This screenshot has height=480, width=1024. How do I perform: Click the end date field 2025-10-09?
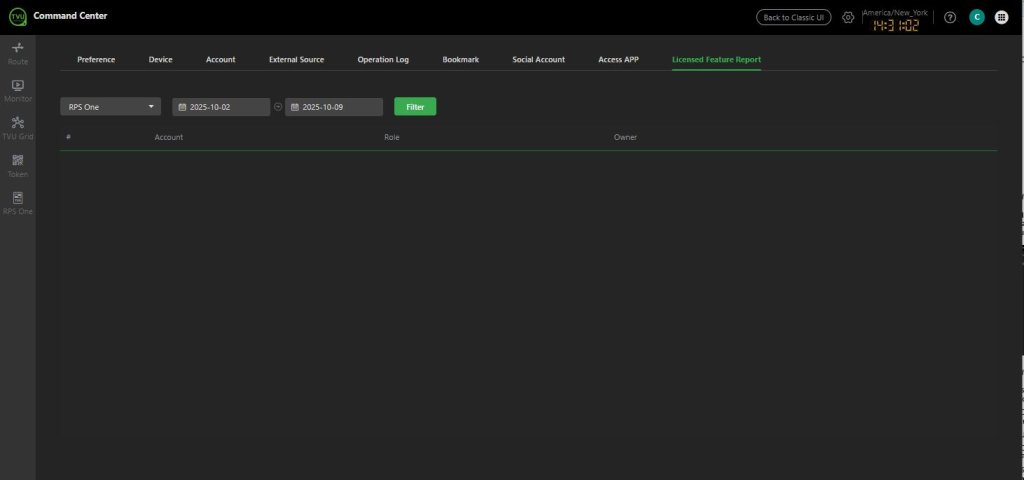tap(334, 107)
